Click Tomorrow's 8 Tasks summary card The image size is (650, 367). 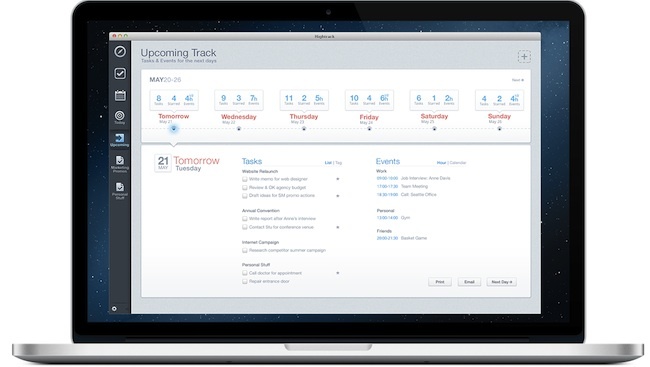[x=174, y=100]
